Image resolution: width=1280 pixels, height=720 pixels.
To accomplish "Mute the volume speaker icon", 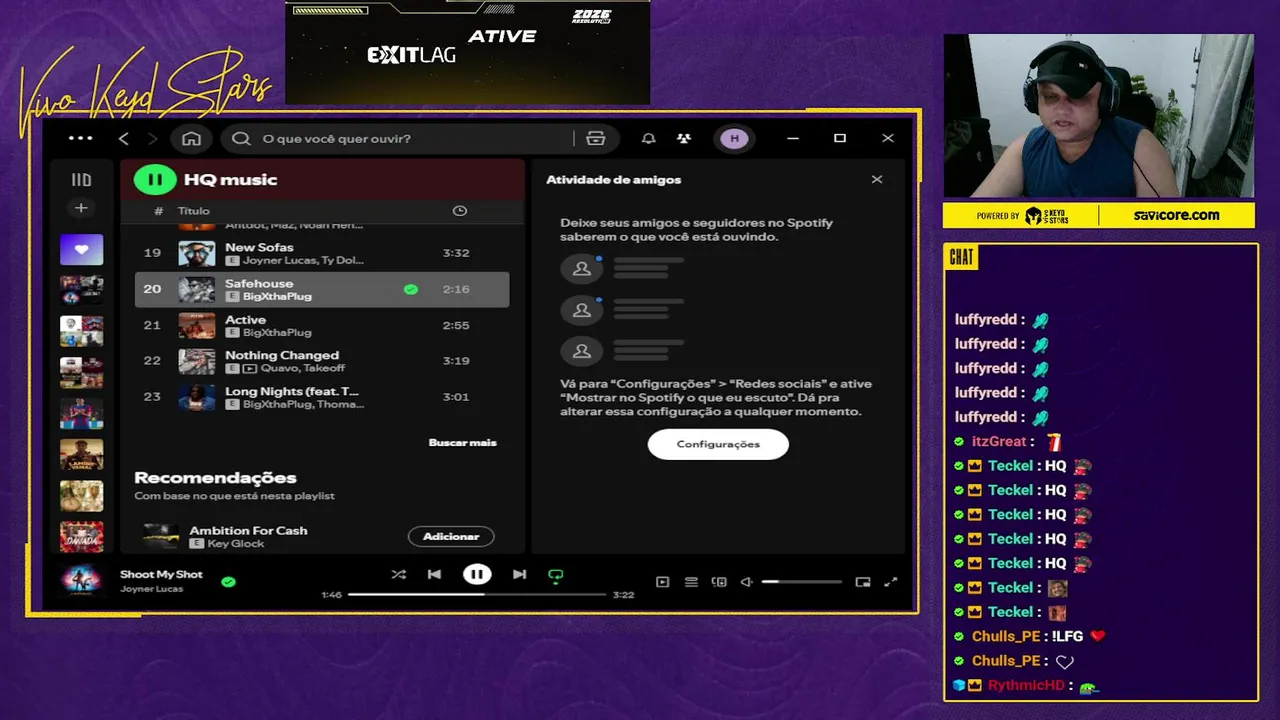I will pos(746,582).
